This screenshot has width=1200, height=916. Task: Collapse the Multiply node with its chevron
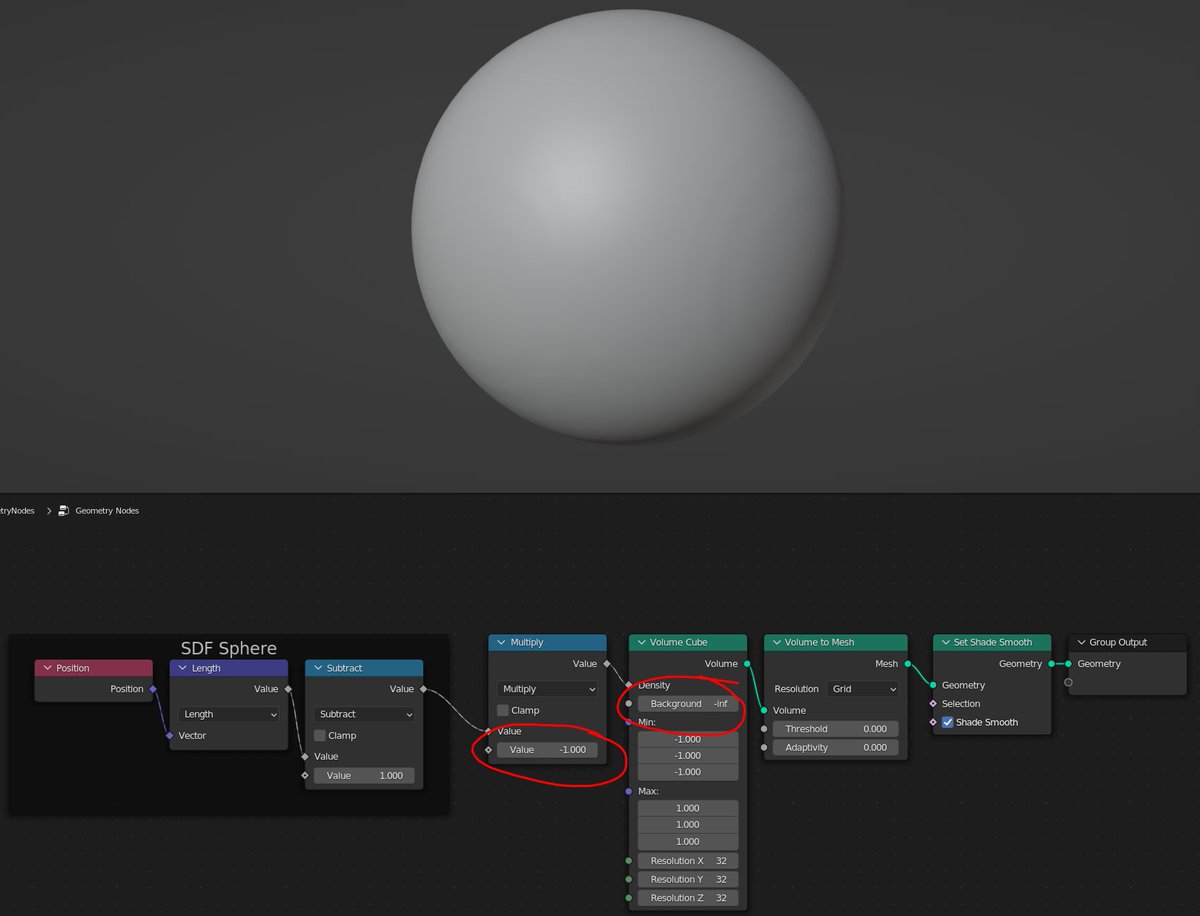coord(501,643)
